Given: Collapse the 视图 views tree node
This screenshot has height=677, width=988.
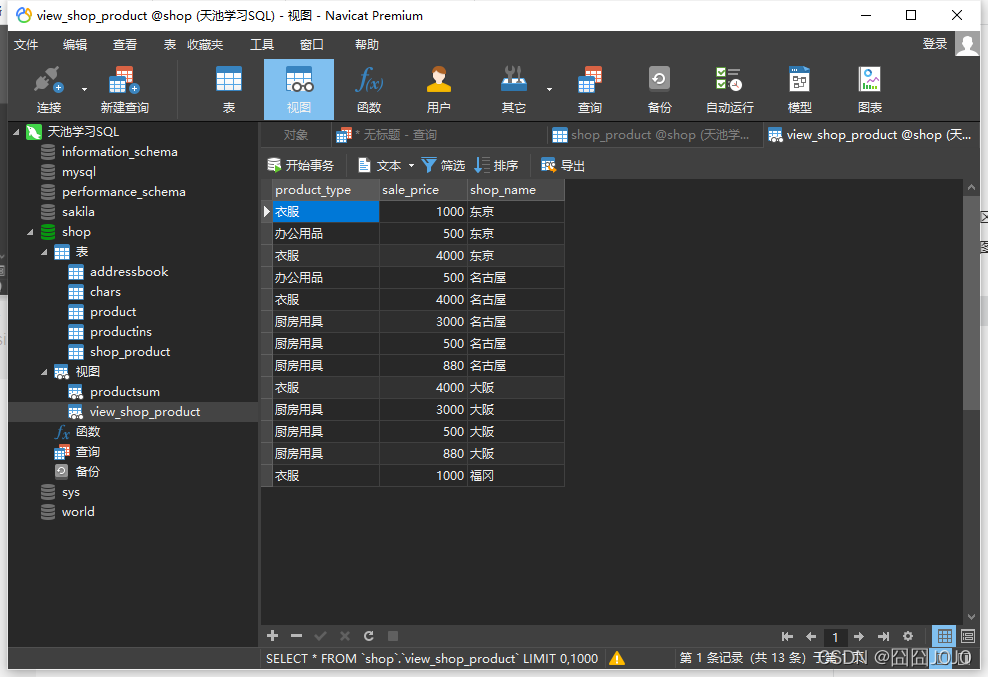Looking at the screenshot, I should coord(44,372).
